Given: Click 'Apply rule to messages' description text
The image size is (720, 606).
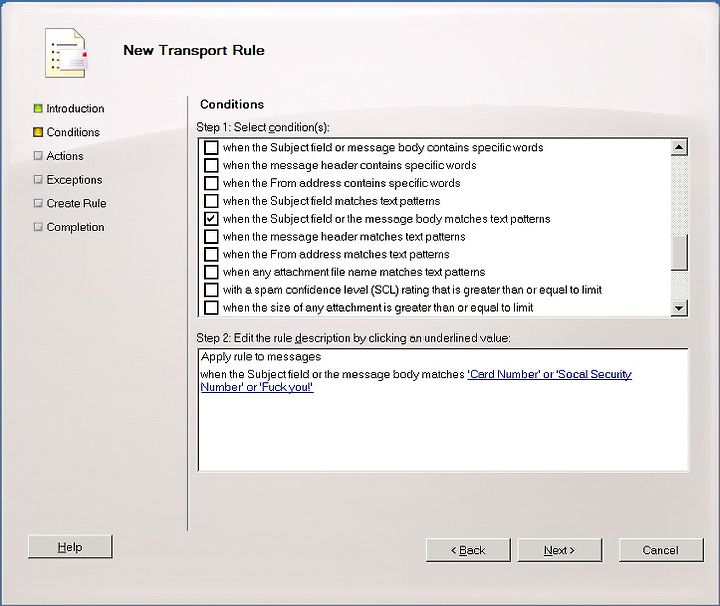Looking at the screenshot, I should point(261,357).
